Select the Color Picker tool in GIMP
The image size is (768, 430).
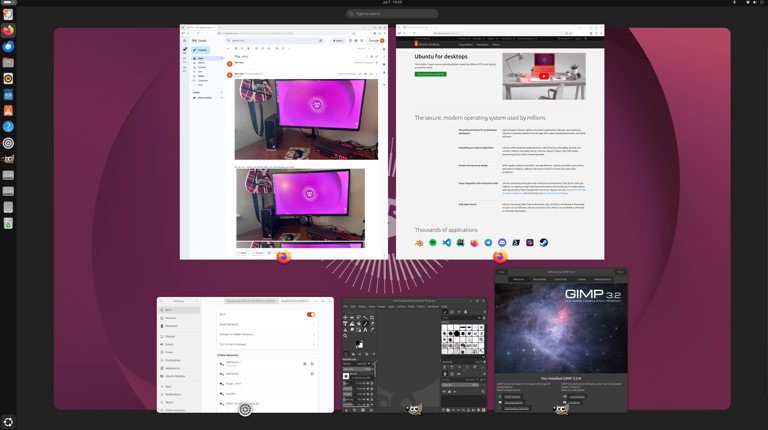pos(372,330)
